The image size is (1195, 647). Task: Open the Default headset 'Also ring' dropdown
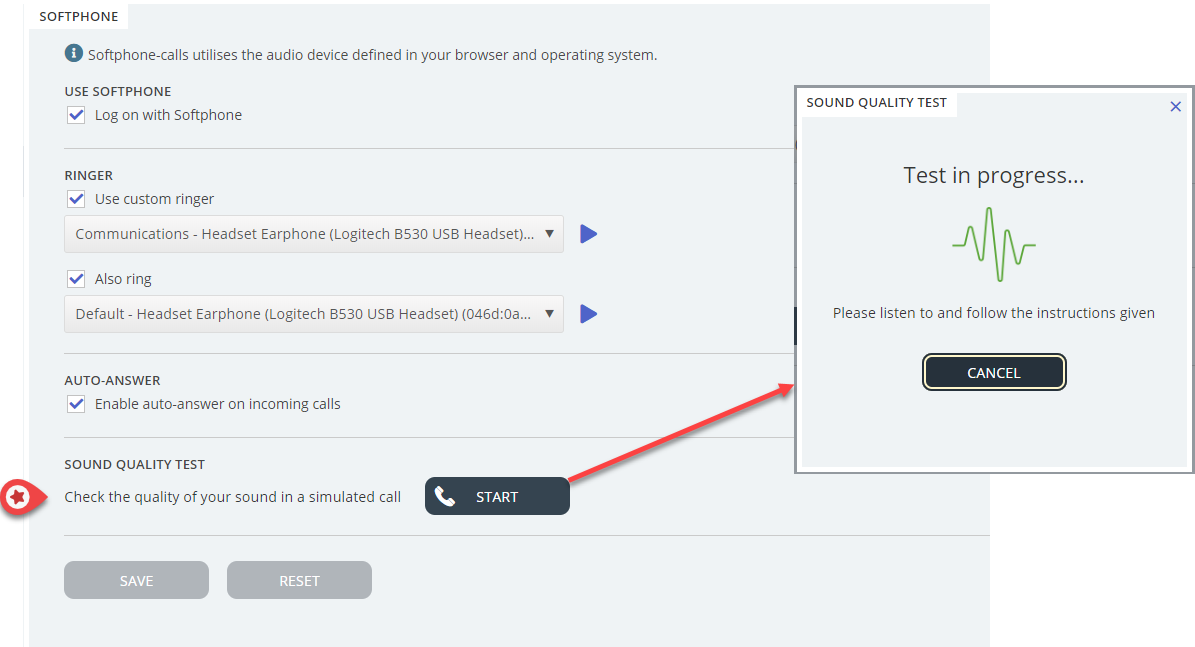tap(314, 314)
